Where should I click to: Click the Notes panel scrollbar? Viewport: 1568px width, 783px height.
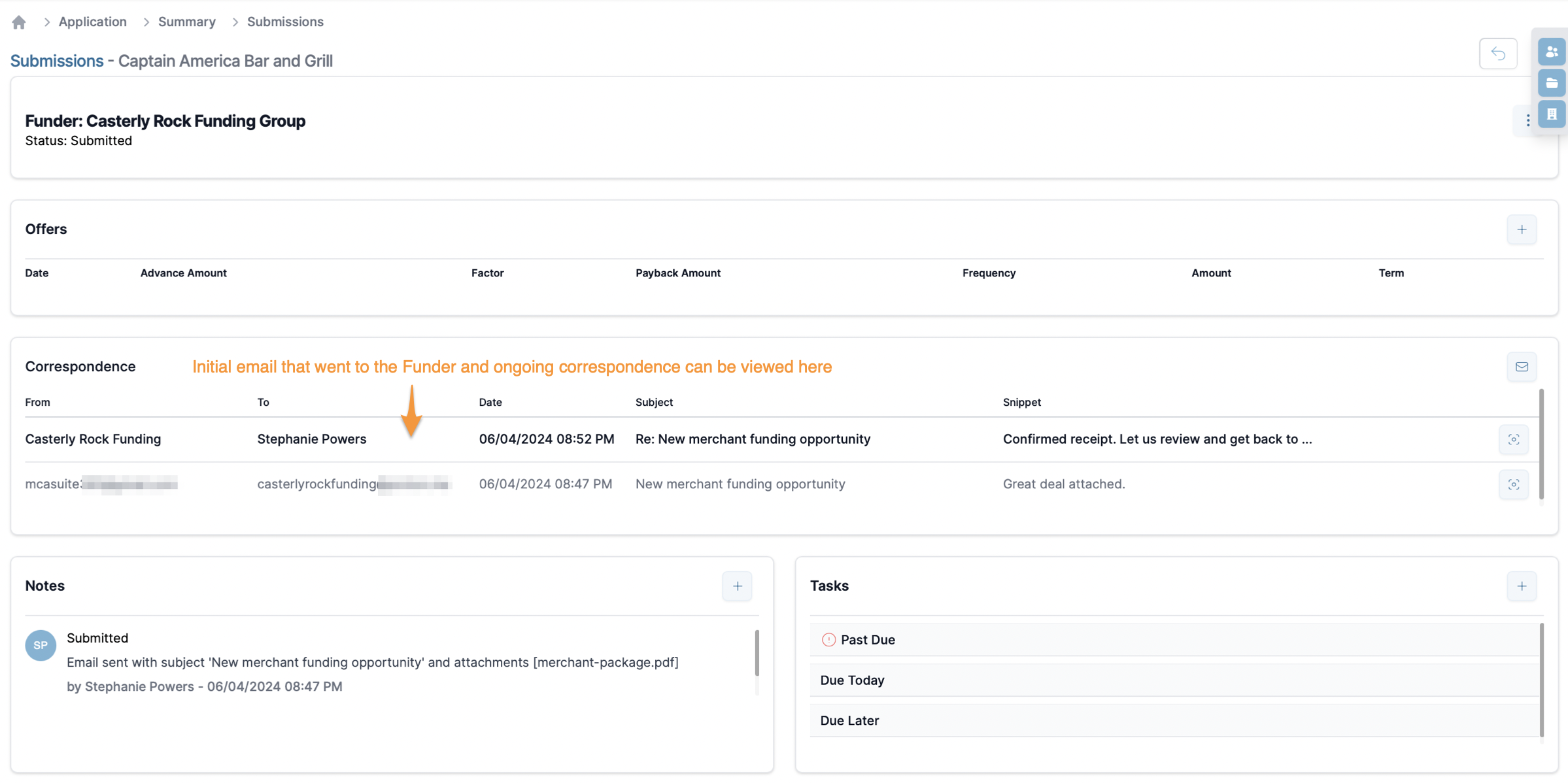(757, 654)
